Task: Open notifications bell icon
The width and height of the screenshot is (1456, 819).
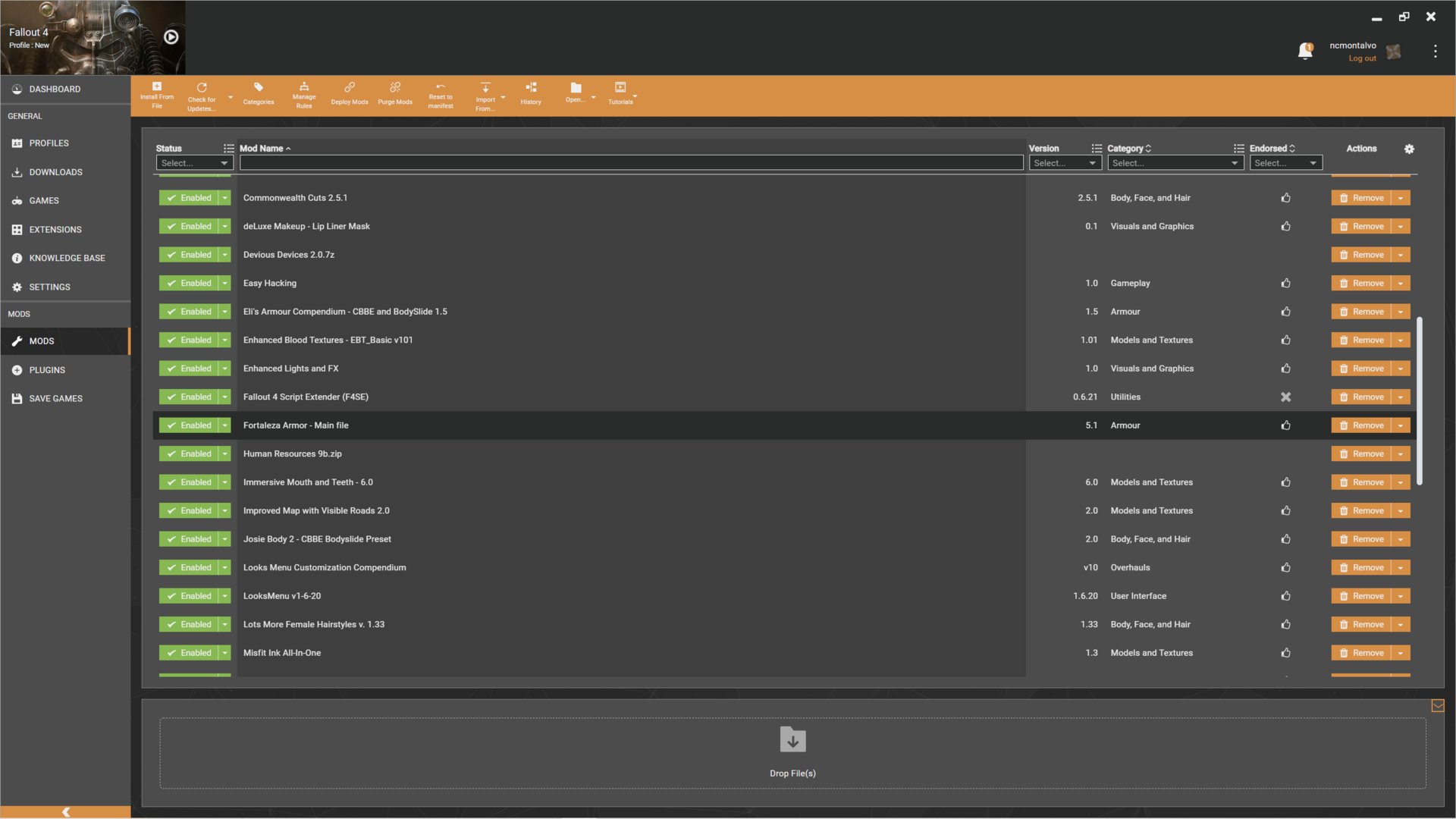Action: tap(1305, 51)
